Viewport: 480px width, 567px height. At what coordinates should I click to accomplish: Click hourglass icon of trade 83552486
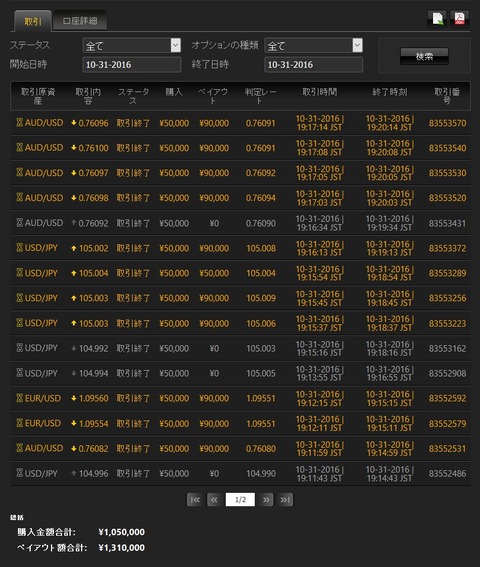click(20, 473)
